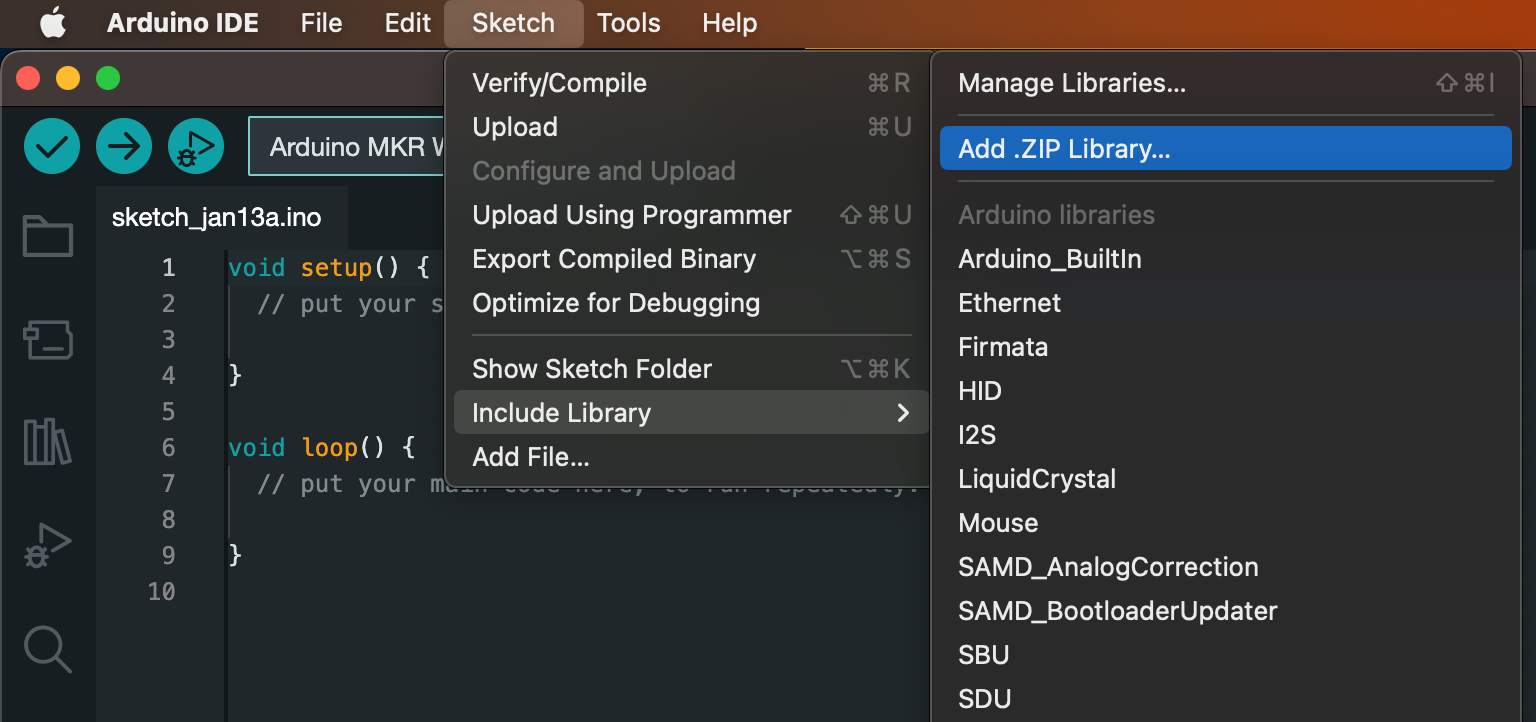Click the Upload arrow button

(x=123, y=147)
